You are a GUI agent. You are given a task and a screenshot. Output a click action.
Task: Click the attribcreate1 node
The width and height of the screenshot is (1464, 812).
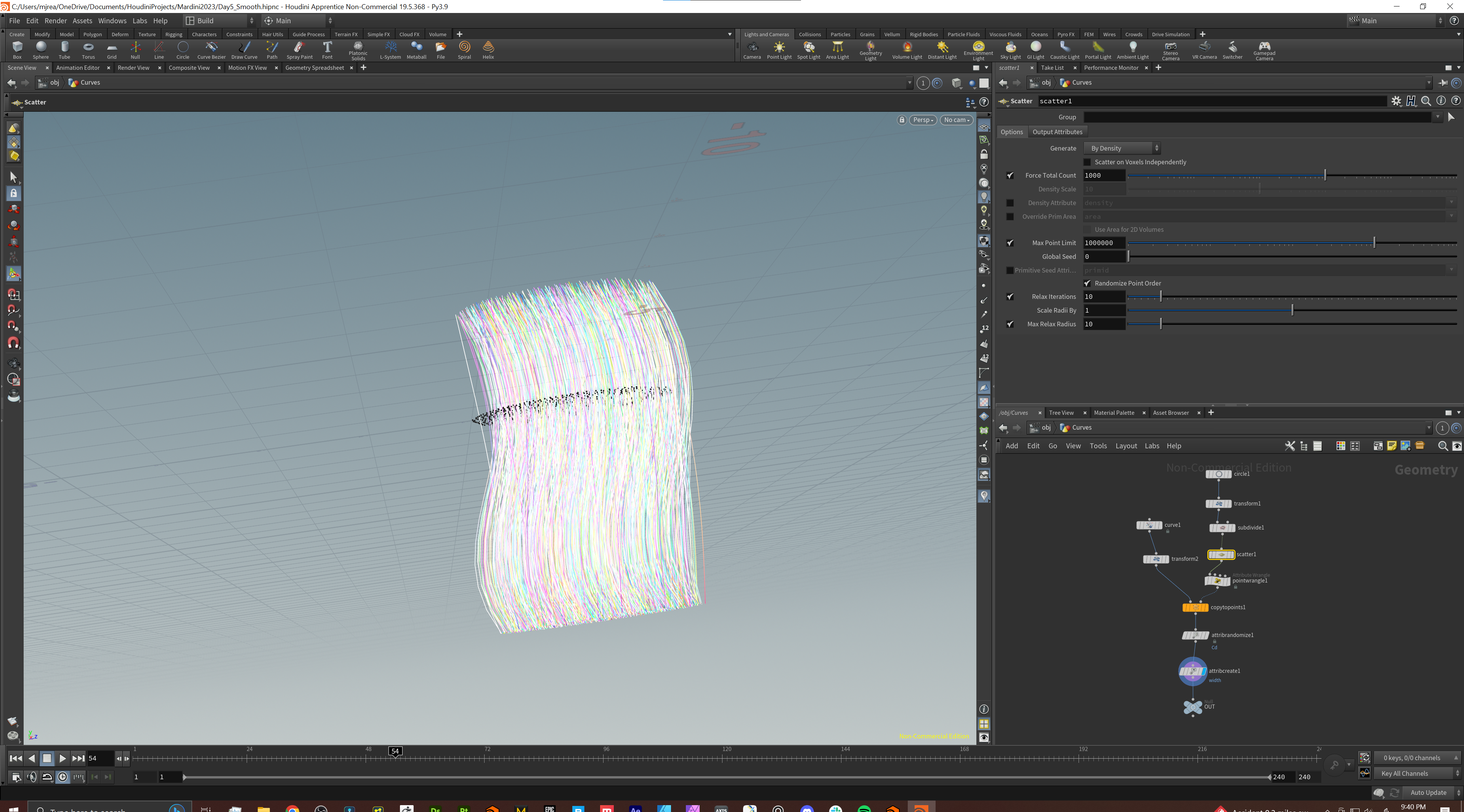[1192, 671]
